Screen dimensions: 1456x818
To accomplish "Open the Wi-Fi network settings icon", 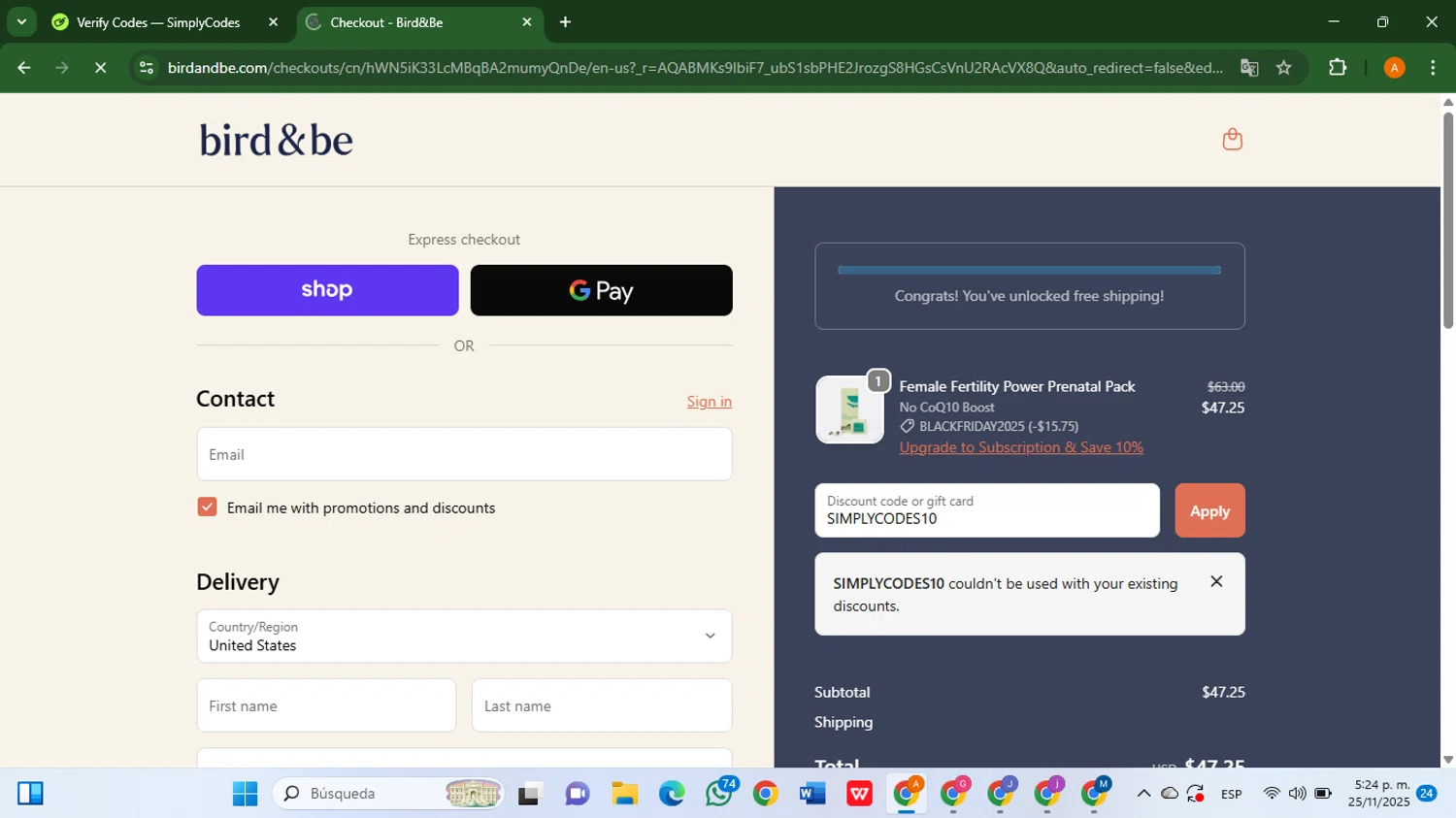I will pos(1271,794).
